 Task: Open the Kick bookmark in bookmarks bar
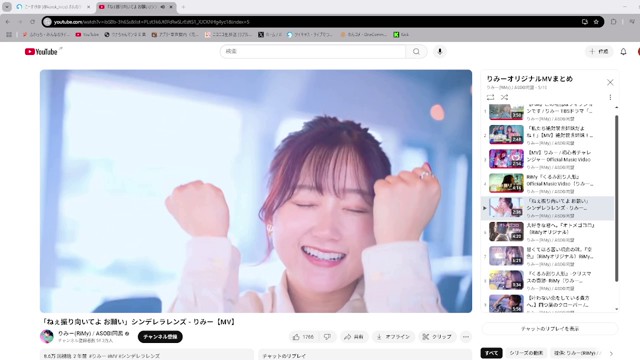(x=401, y=35)
